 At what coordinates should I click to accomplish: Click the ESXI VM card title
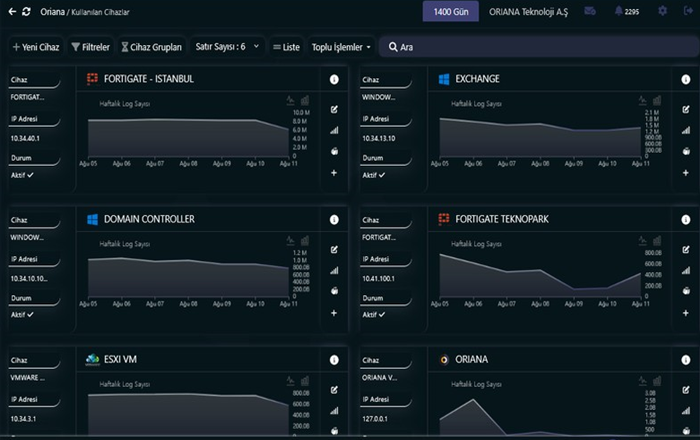click(120, 359)
